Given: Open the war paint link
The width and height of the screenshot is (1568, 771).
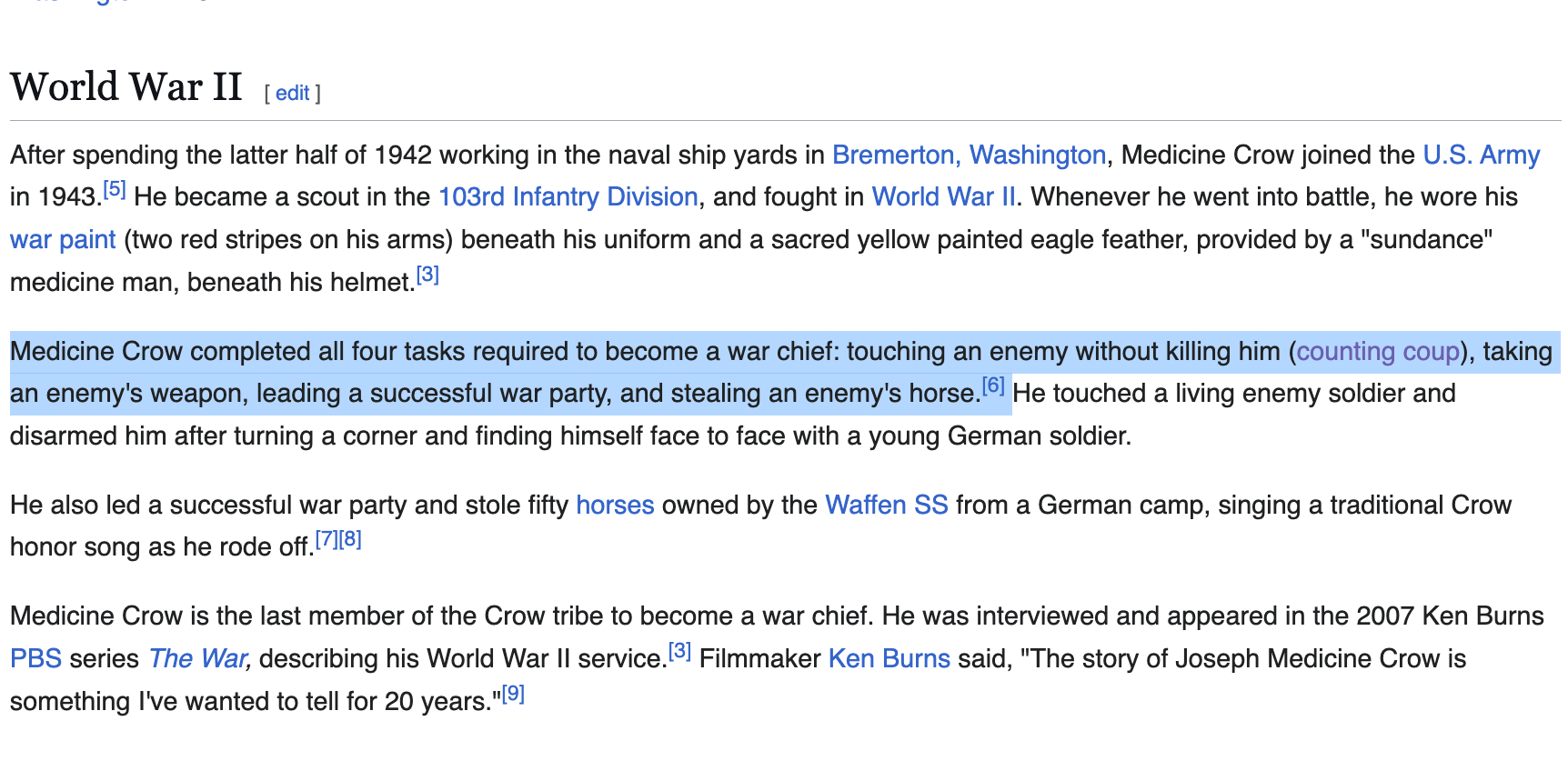Looking at the screenshot, I should tap(63, 239).
